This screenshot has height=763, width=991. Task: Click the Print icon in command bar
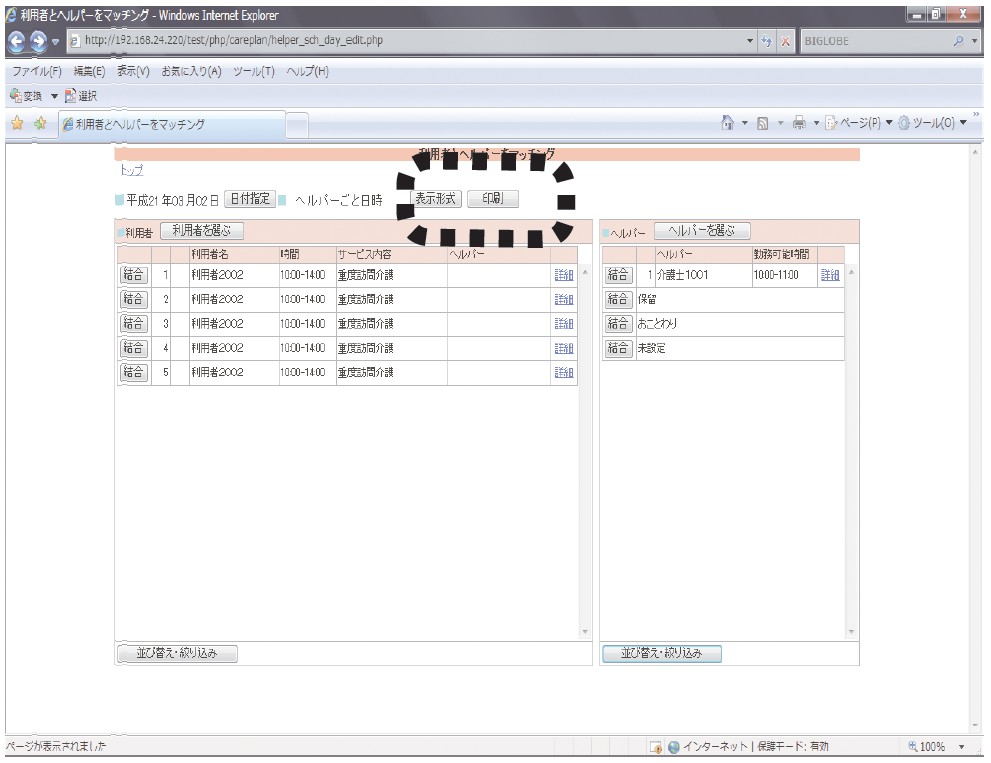pyautogui.click(x=799, y=123)
